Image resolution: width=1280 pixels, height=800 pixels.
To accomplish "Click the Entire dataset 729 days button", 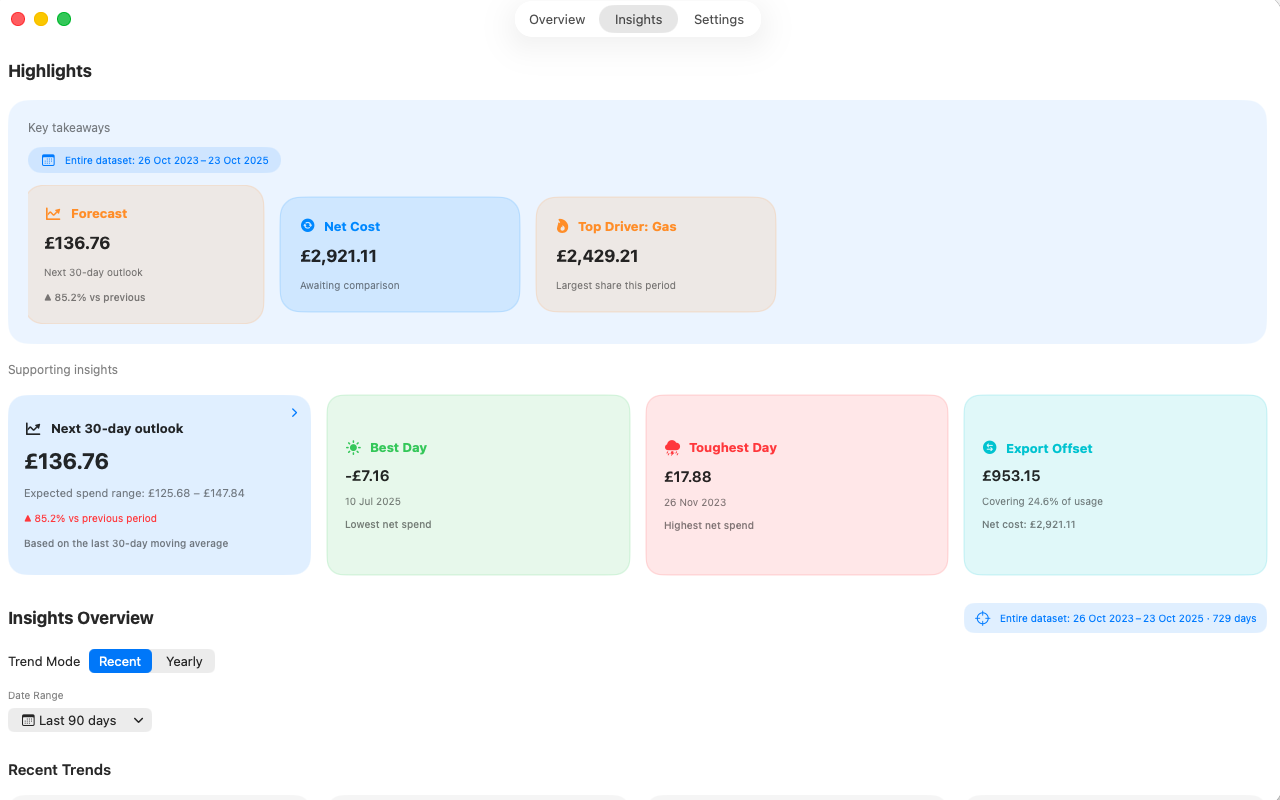I will tap(1115, 618).
